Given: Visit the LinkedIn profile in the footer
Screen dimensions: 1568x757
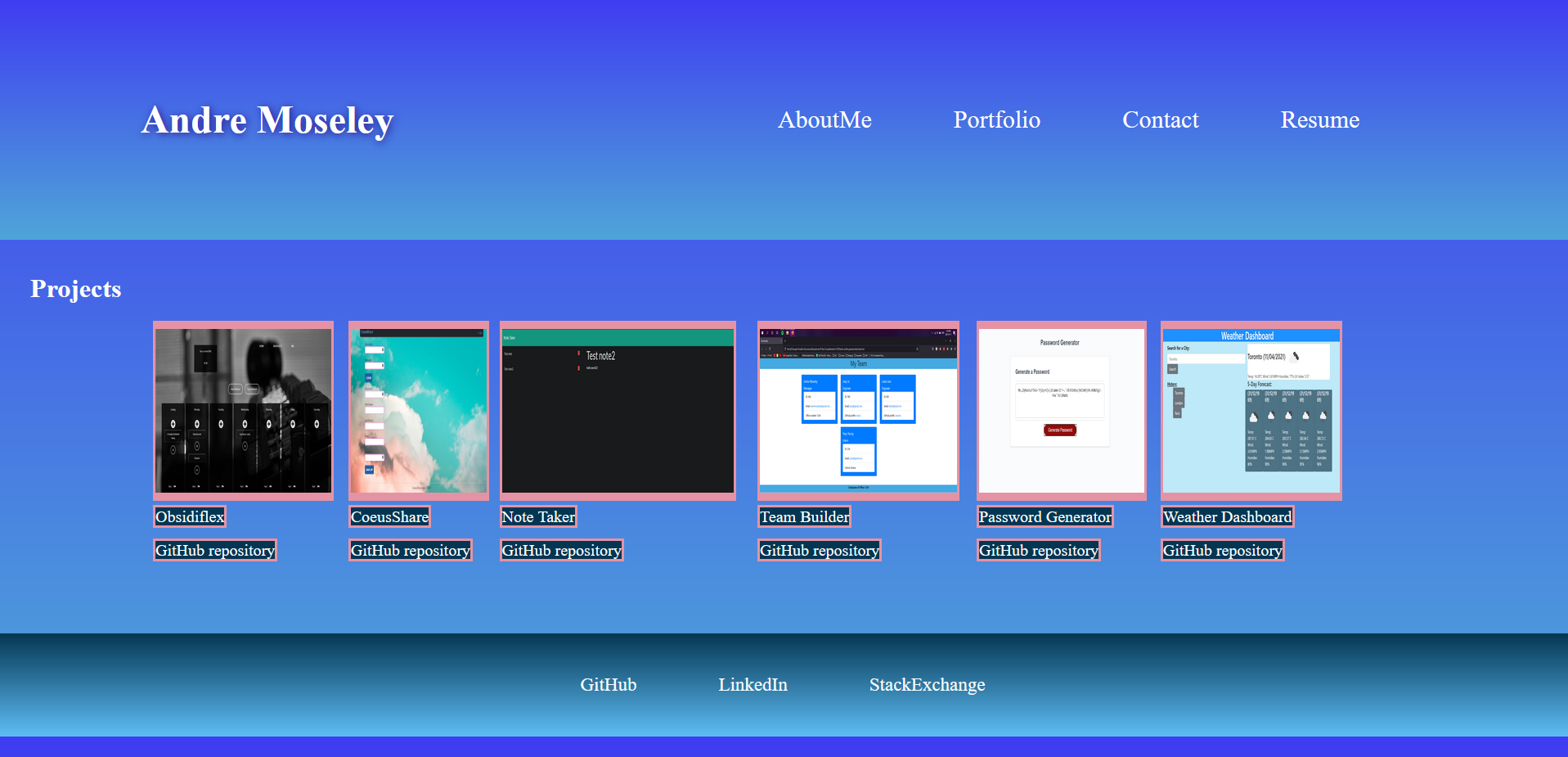Looking at the screenshot, I should [753, 684].
